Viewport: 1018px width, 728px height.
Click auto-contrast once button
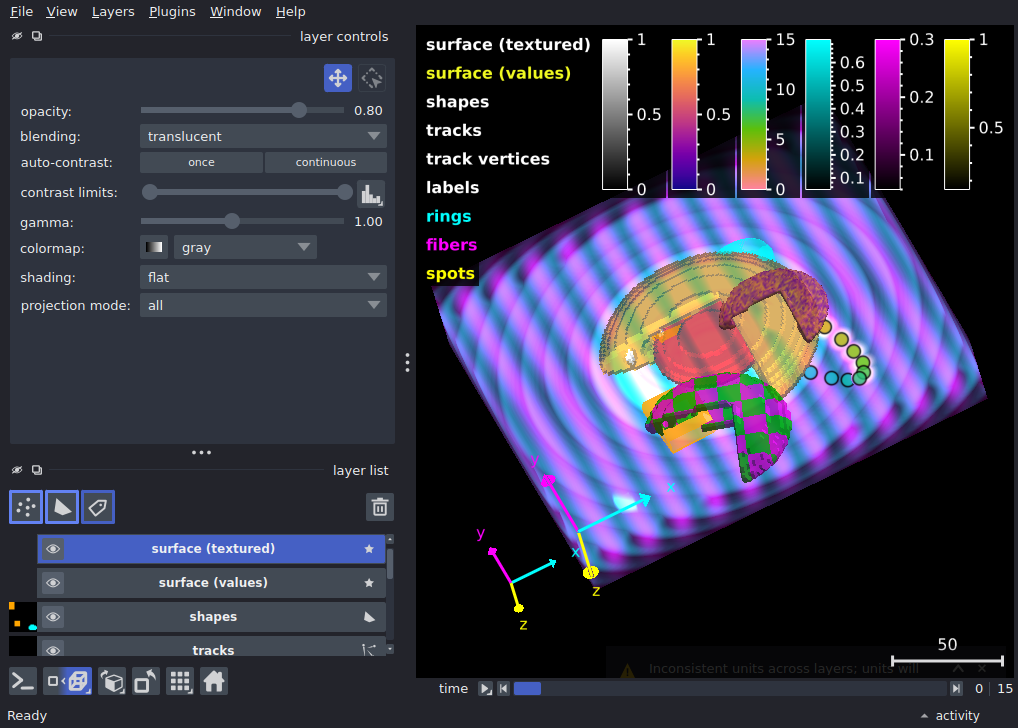[x=201, y=162]
